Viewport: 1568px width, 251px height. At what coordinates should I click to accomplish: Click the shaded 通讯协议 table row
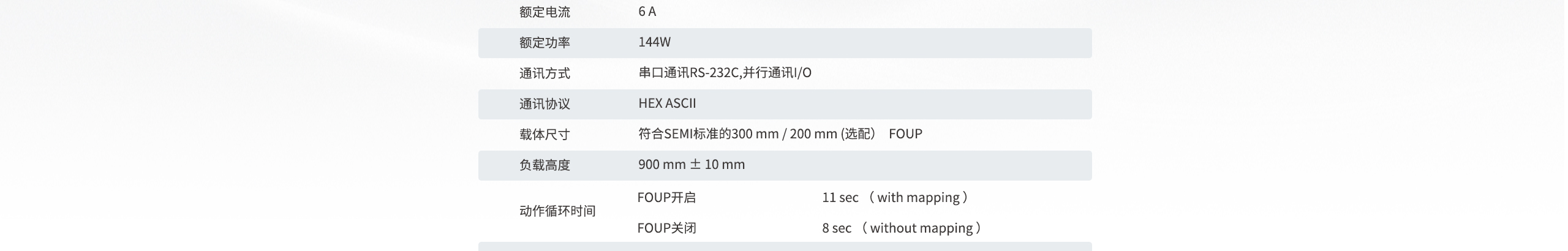(785, 104)
